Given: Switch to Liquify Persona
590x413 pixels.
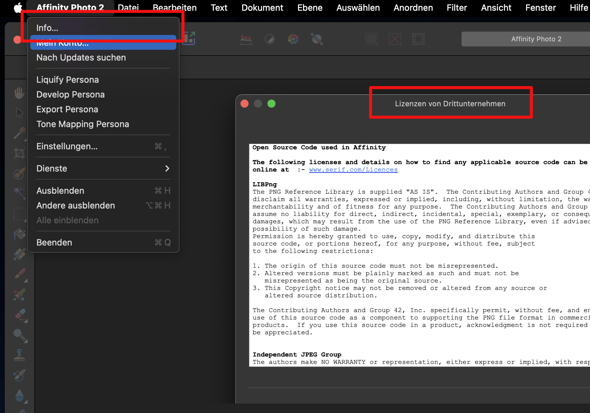Looking at the screenshot, I should pos(103,80).
